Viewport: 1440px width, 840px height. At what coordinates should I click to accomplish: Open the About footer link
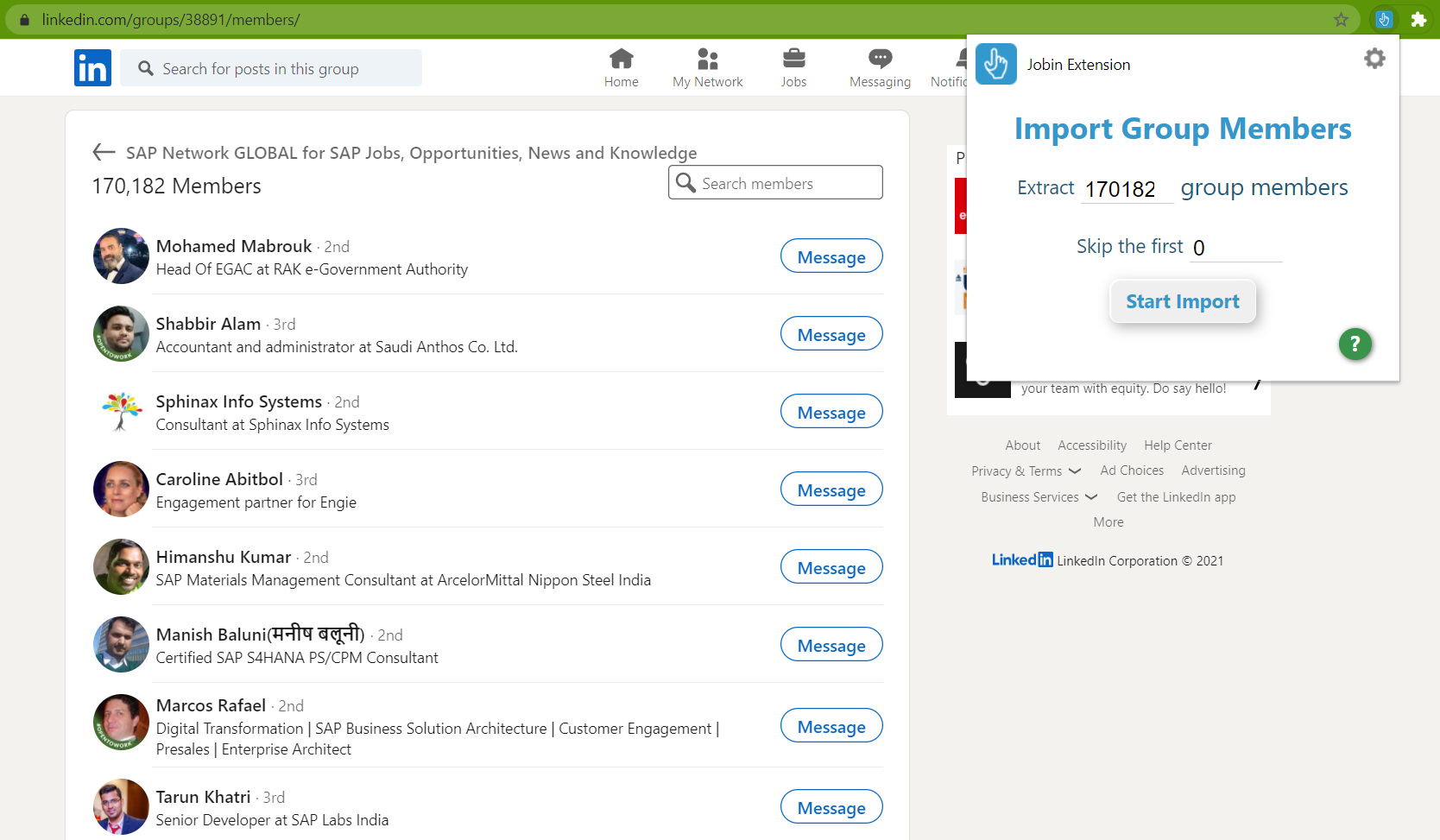[x=1023, y=445]
